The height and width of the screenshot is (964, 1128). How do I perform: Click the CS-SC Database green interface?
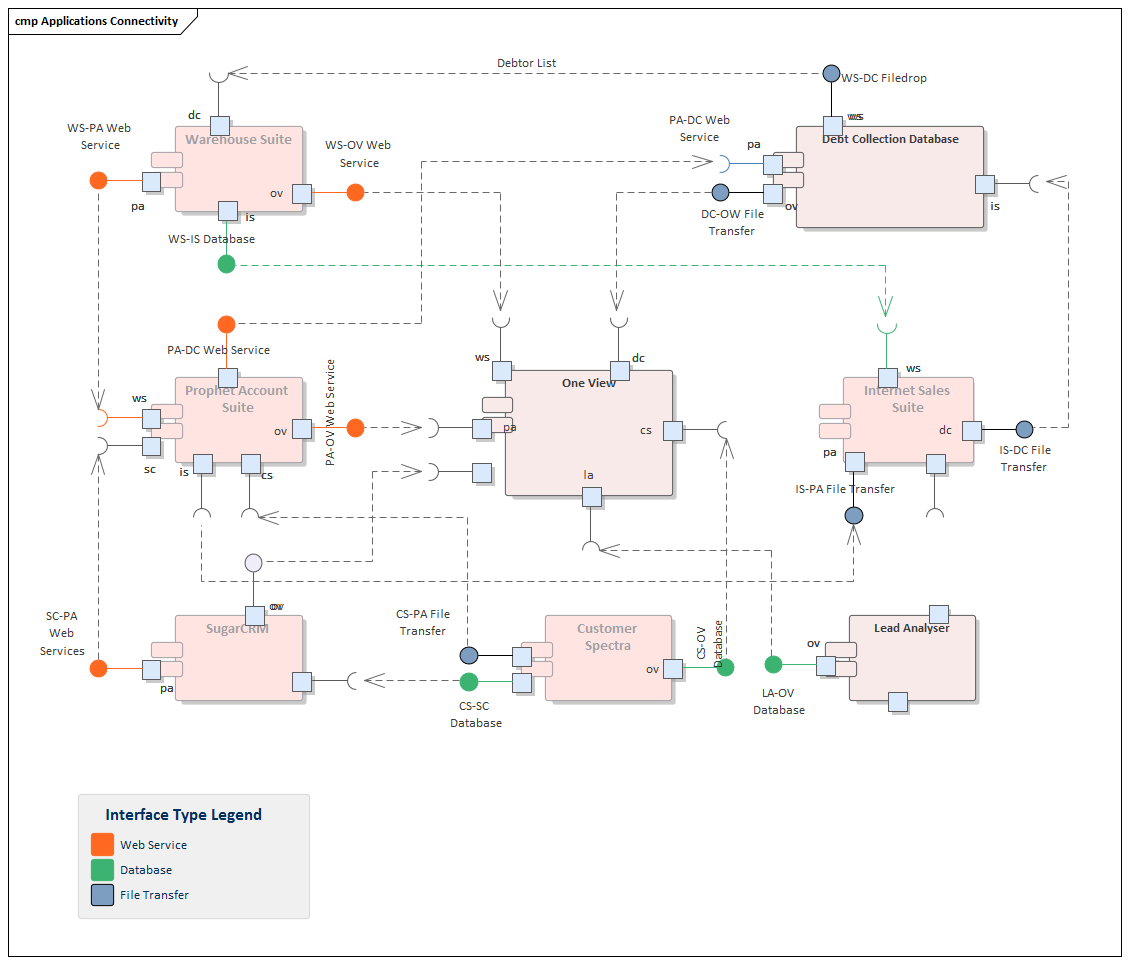(x=467, y=680)
